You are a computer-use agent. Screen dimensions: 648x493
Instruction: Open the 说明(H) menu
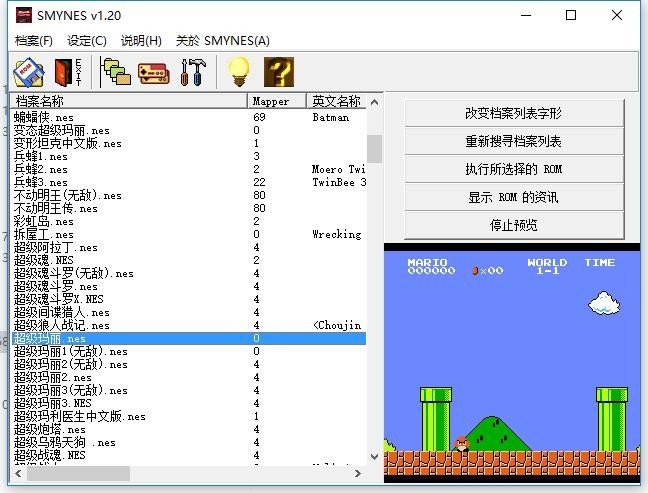(141, 41)
